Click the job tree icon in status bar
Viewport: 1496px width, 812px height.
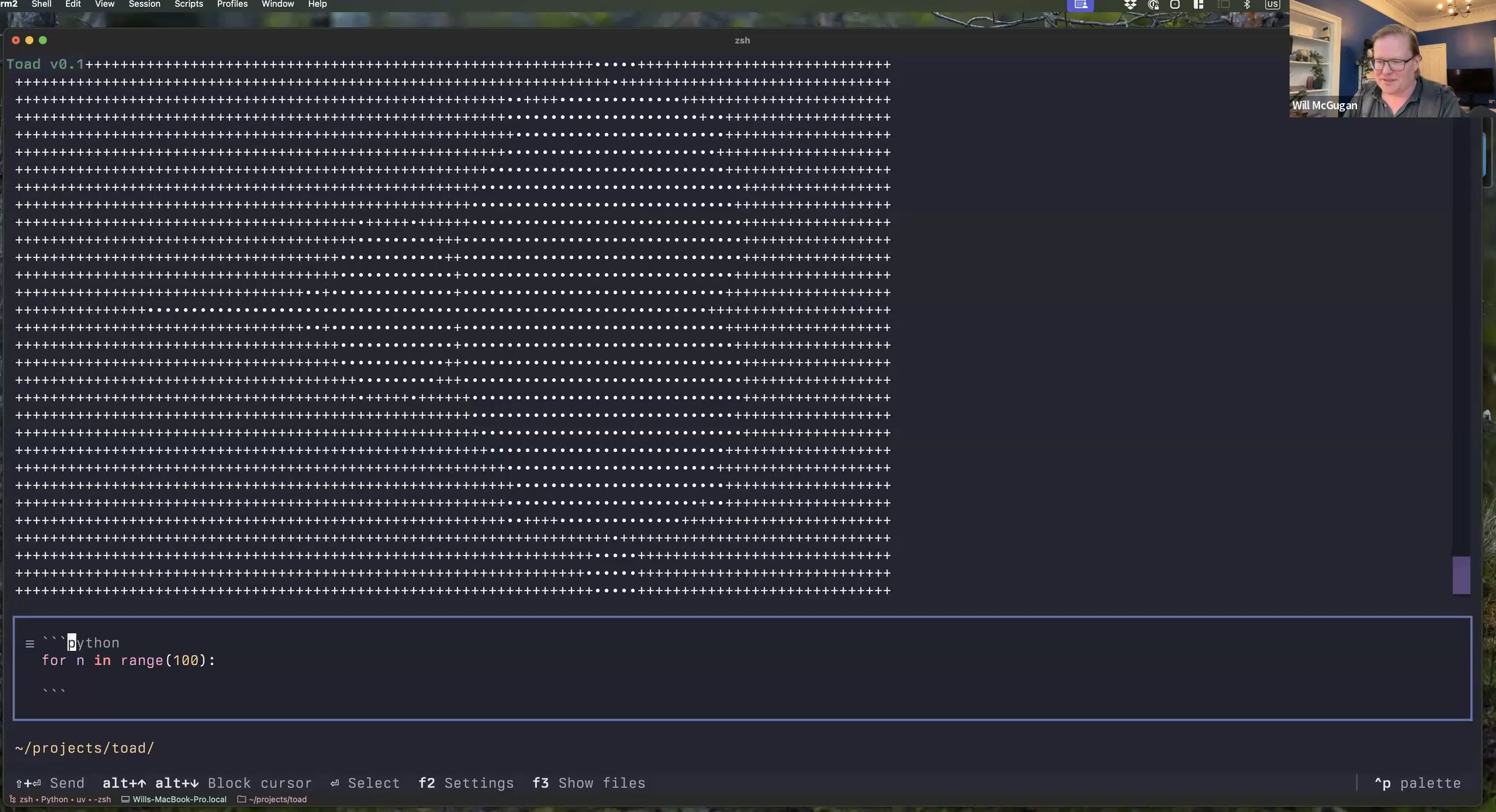coord(12,799)
